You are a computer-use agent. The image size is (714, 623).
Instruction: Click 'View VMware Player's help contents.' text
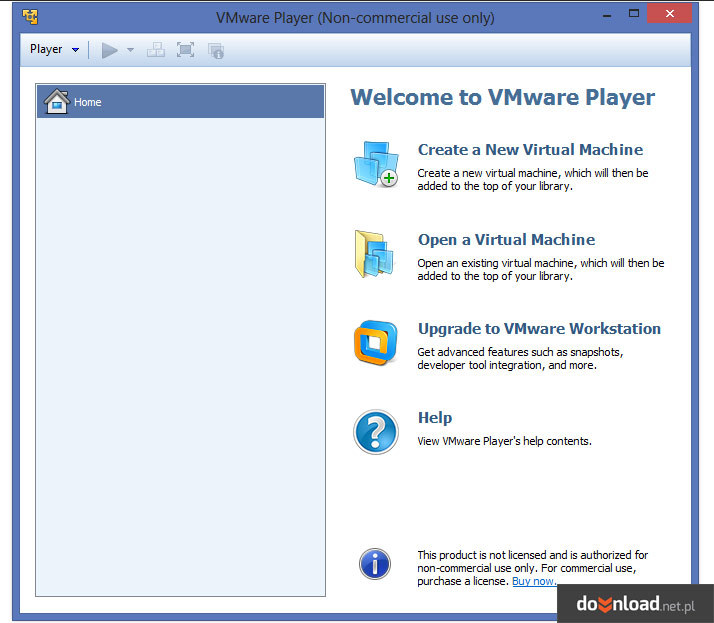[505, 441]
